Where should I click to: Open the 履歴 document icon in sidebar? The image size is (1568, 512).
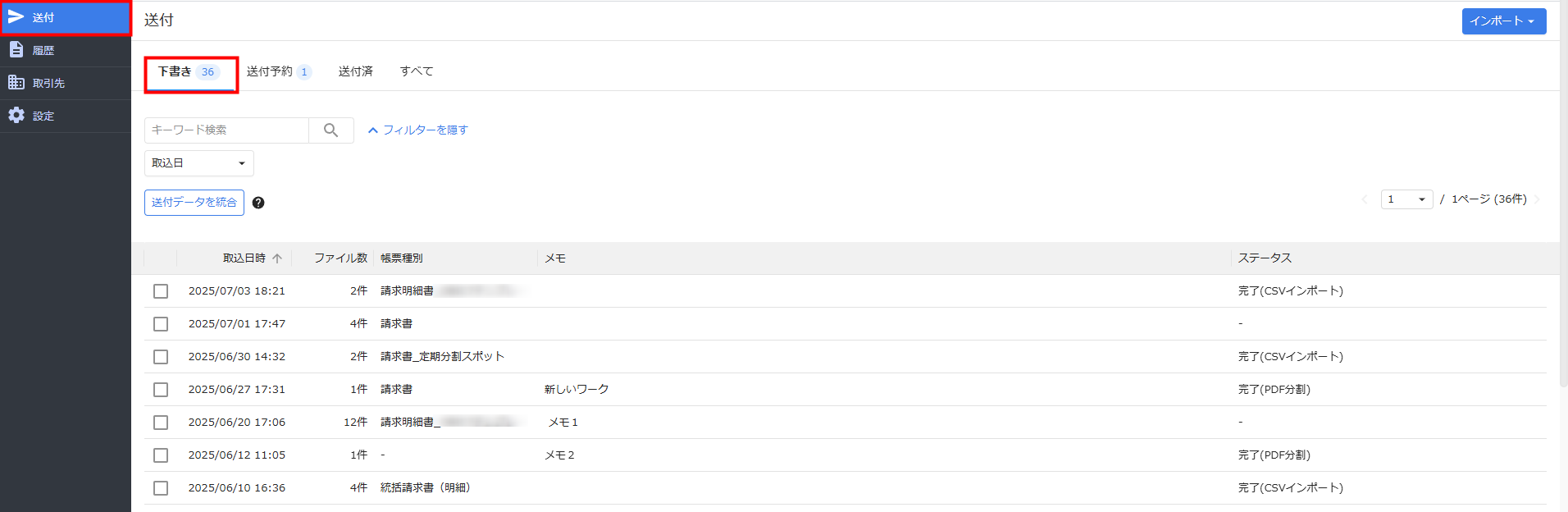point(16,49)
